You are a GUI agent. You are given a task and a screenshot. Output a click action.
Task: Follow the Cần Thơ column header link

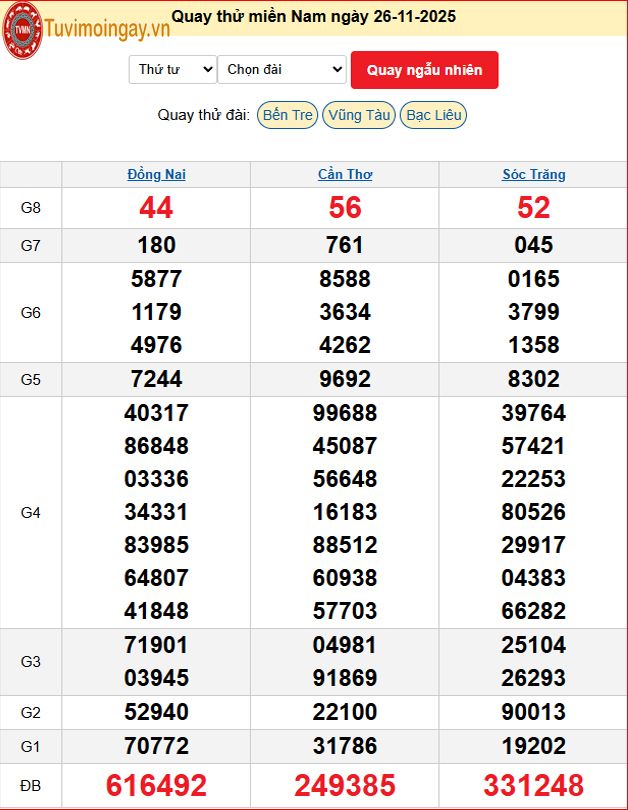(x=345, y=174)
